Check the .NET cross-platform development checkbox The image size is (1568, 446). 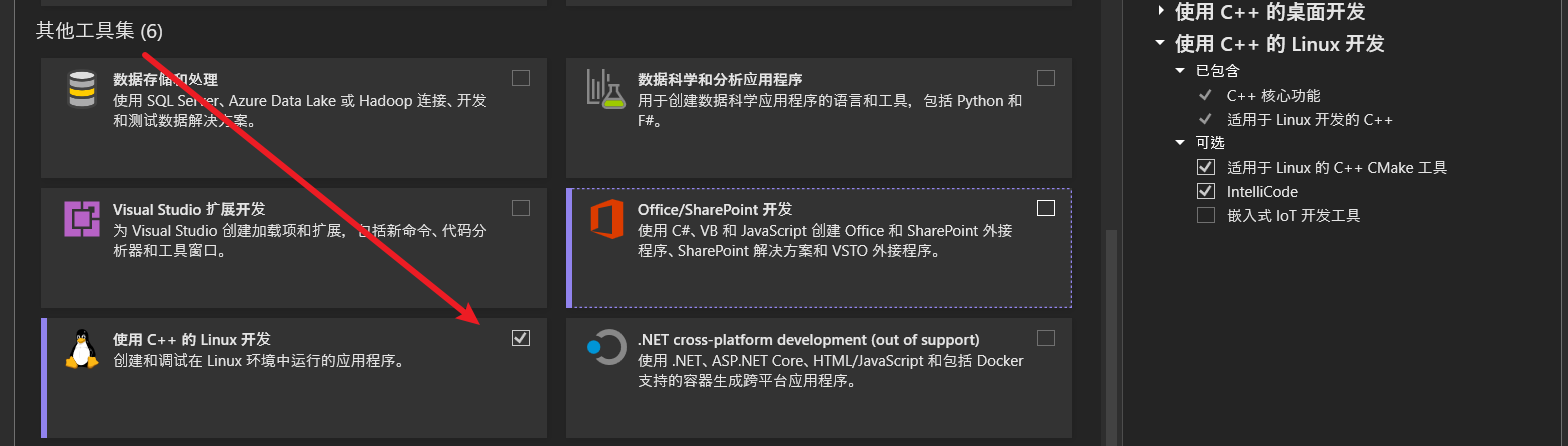click(x=1045, y=338)
